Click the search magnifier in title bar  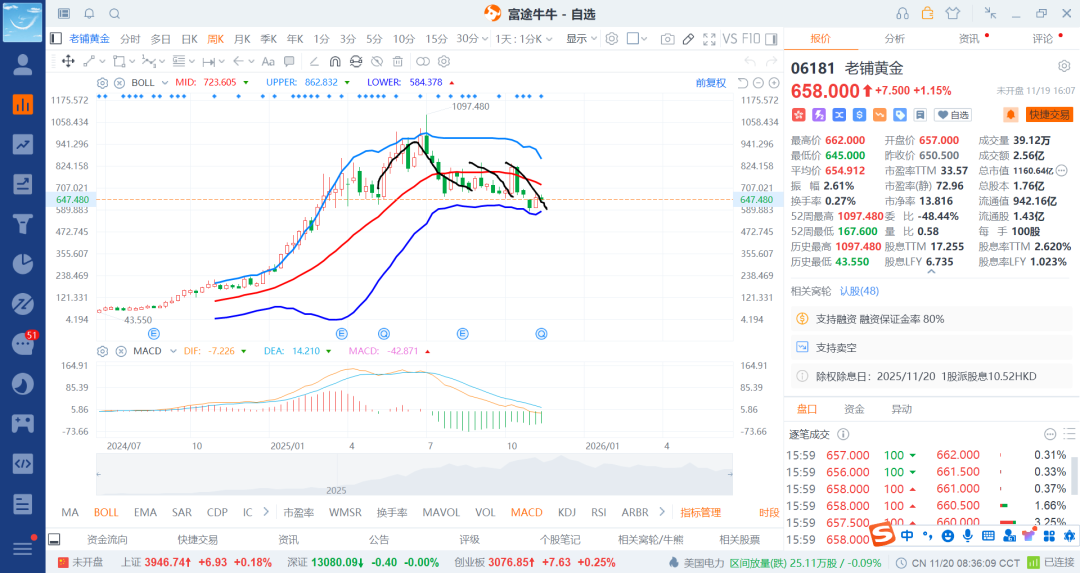coord(114,14)
